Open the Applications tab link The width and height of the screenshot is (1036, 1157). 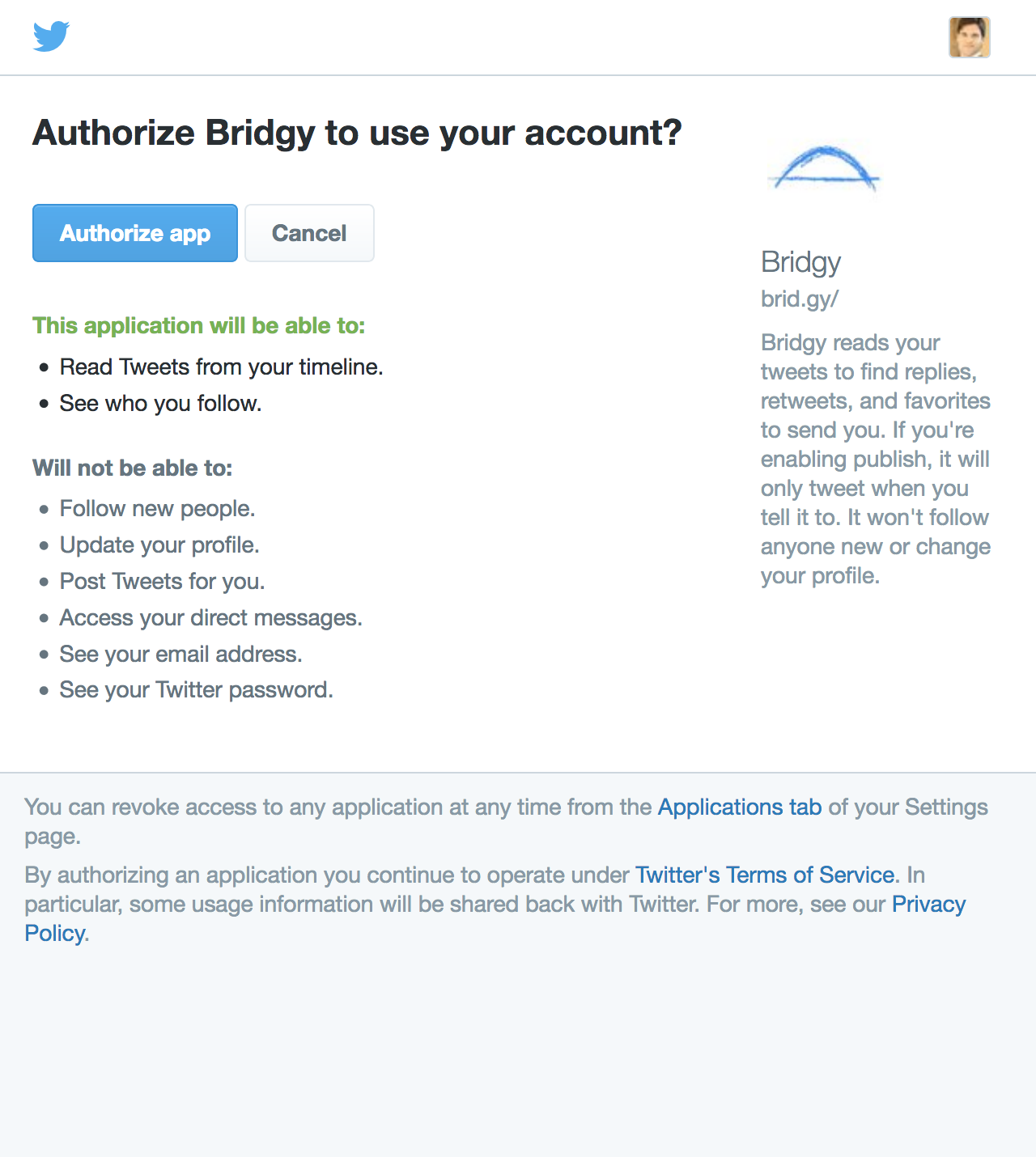pyautogui.click(x=740, y=807)
